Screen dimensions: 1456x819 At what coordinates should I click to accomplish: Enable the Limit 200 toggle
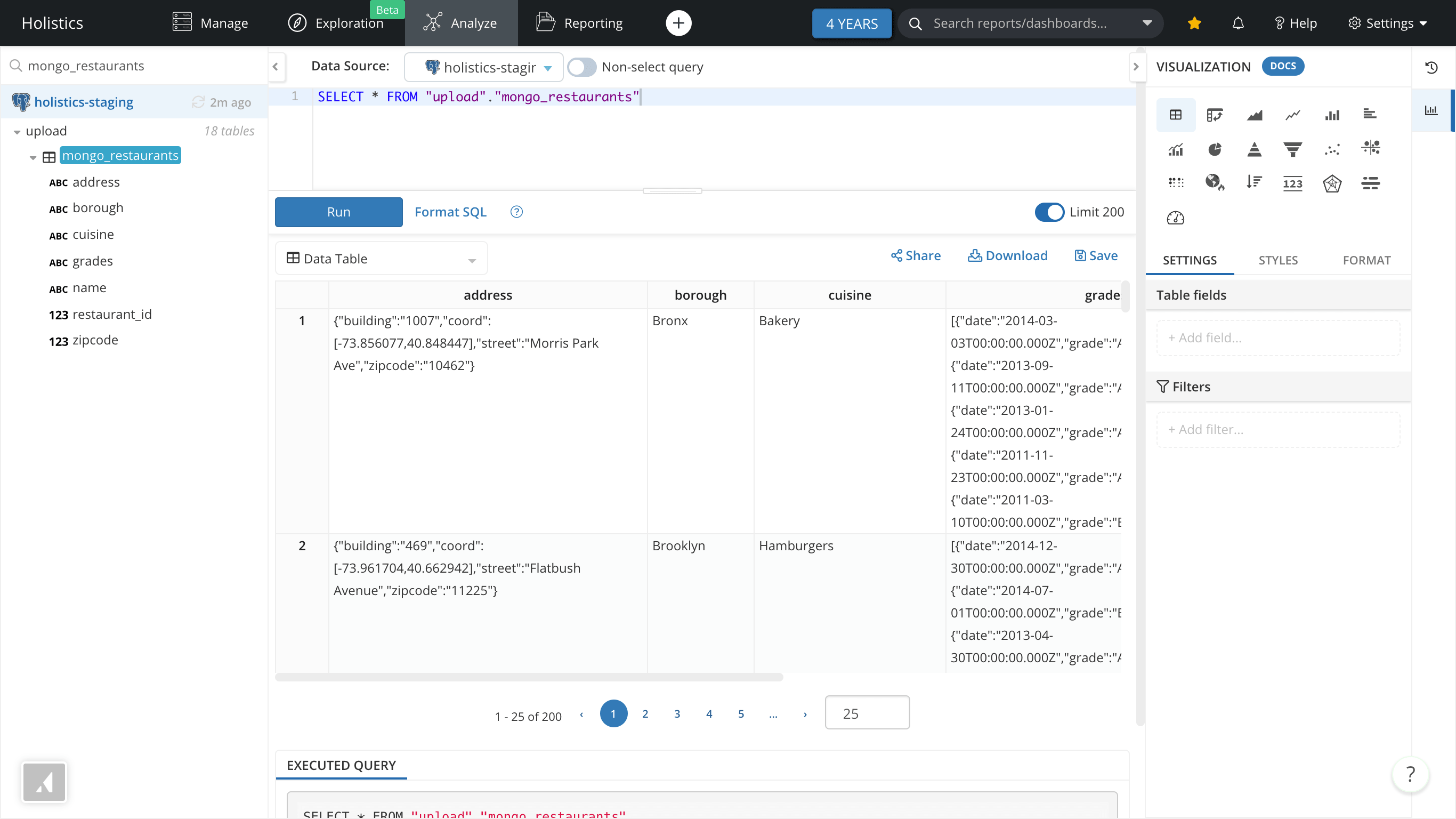(1050, 211)
